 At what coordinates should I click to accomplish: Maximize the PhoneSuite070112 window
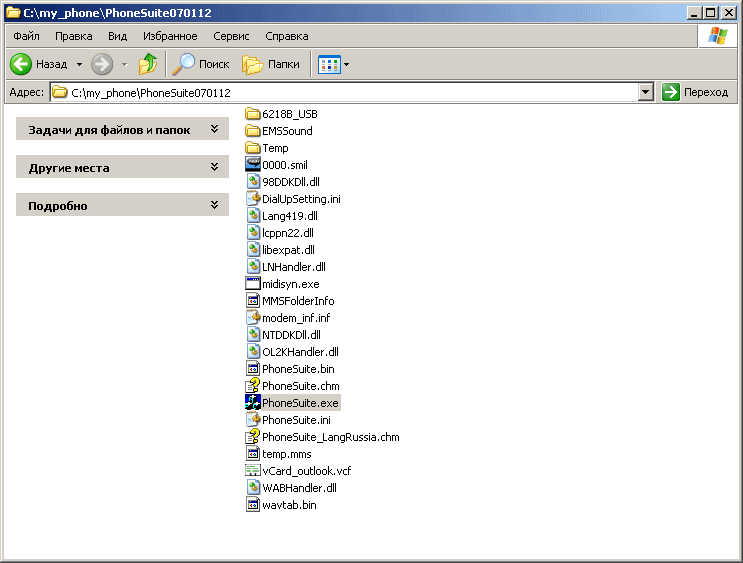[x=710, y=13]
